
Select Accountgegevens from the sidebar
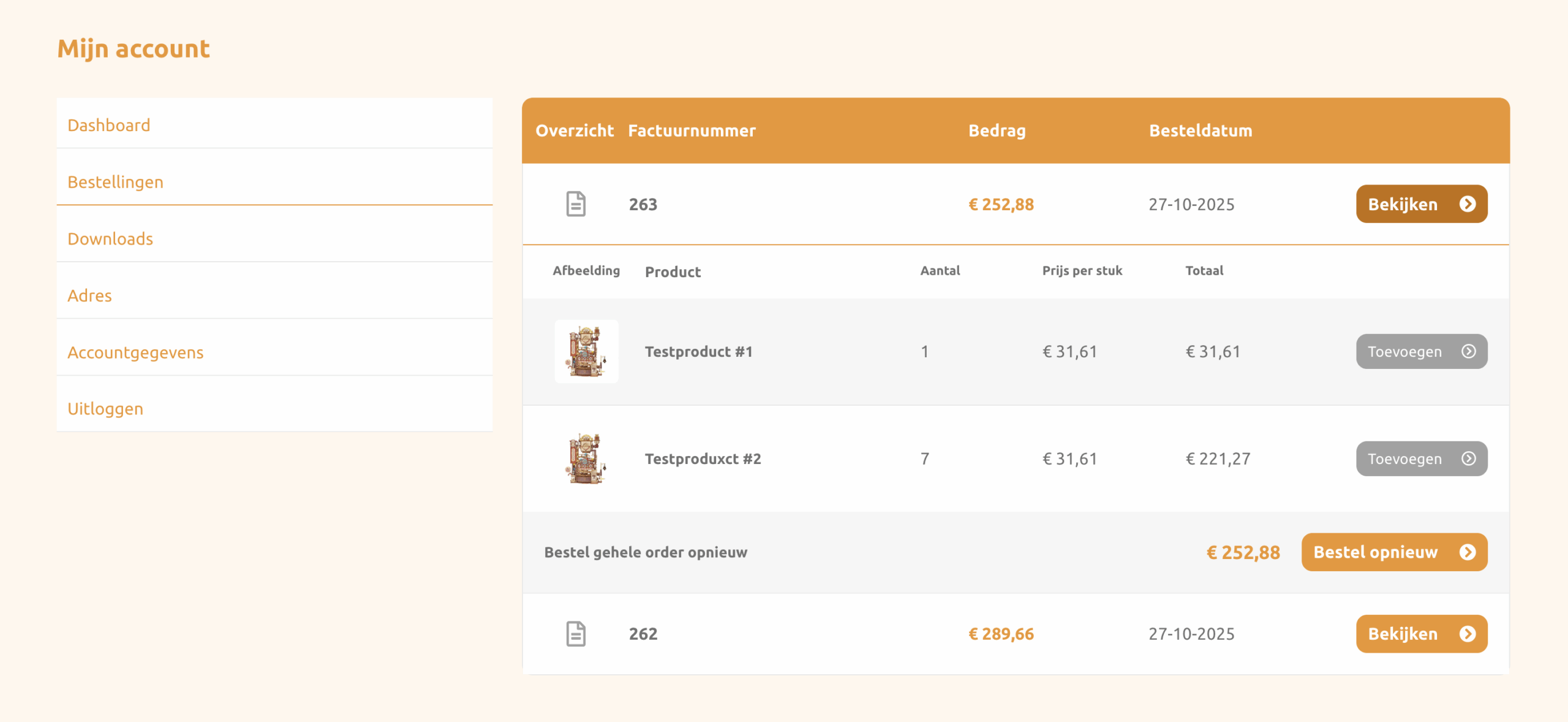[x=135, y=352]
